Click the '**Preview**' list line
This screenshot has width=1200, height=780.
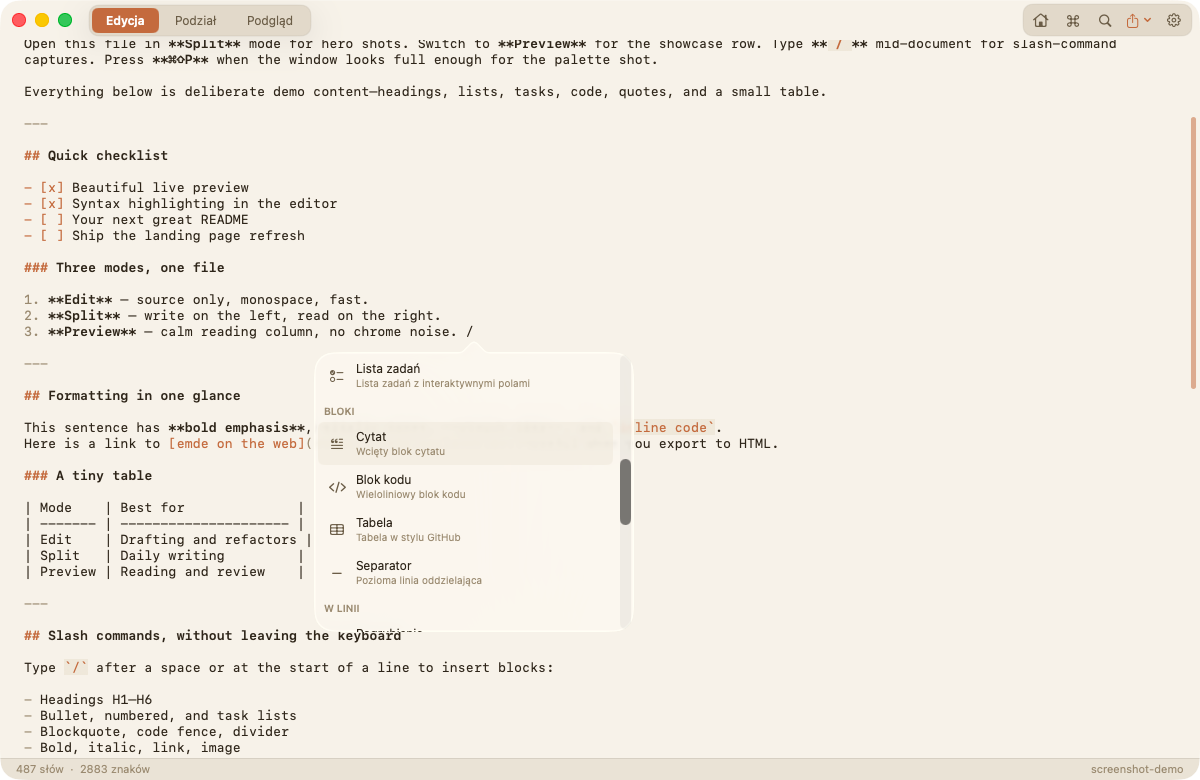(x=248, y=331)
